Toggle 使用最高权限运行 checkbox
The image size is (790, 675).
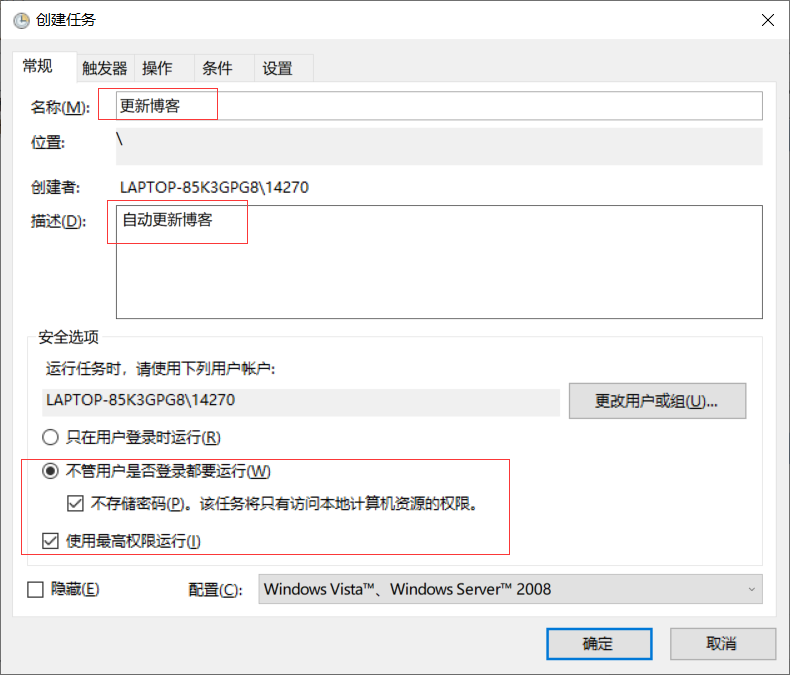50,541
